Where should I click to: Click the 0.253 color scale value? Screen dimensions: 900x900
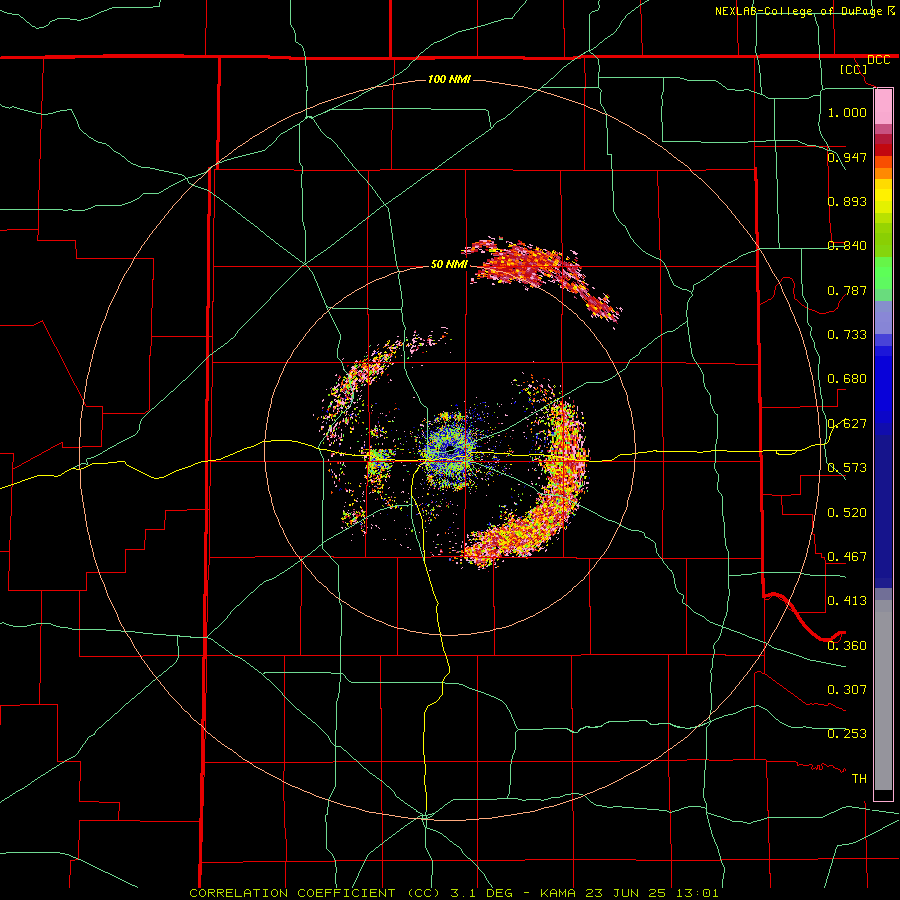click(847, 734)
